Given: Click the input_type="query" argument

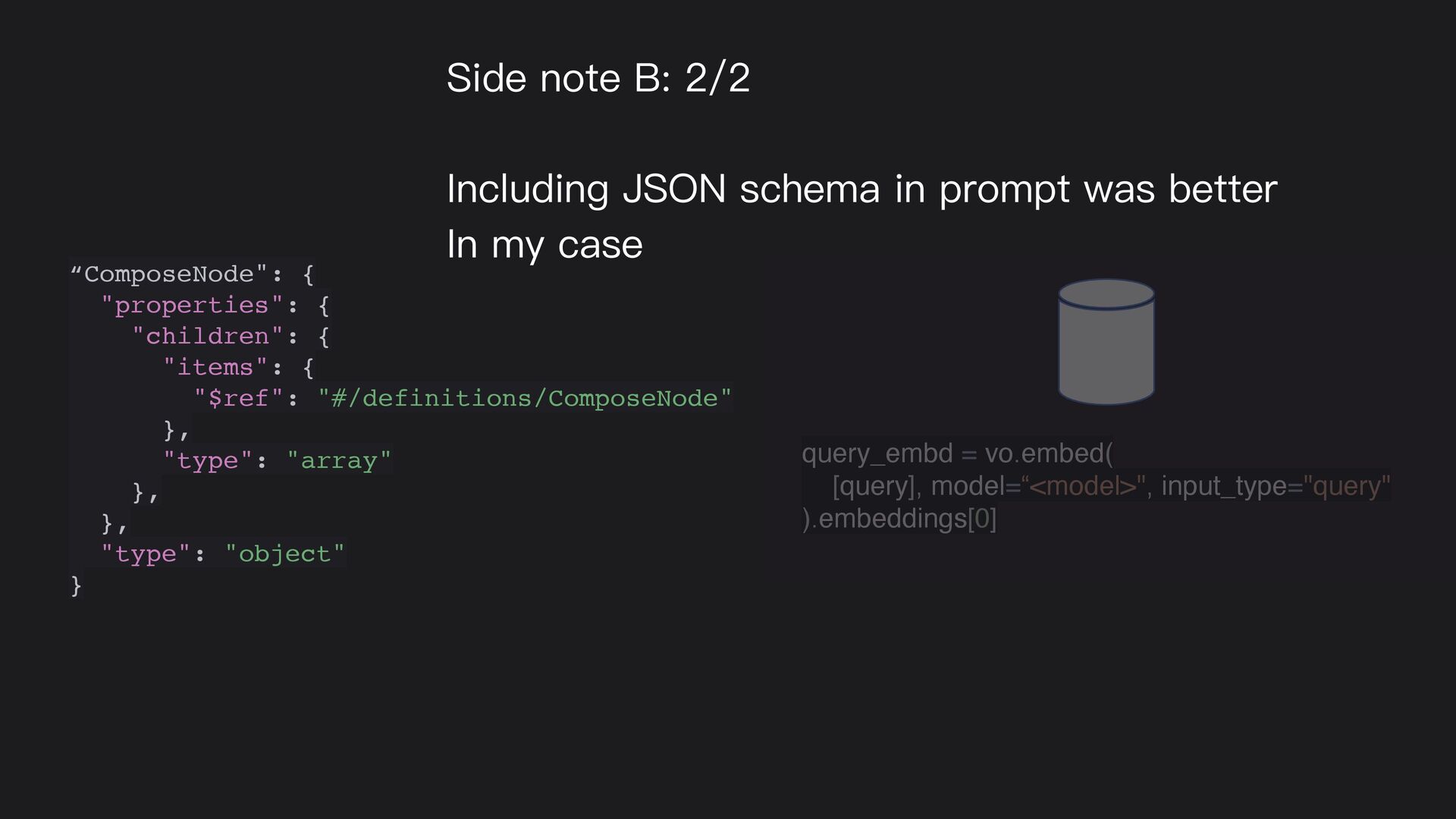Looking at the screenshot, I should tap(1276, 486).
